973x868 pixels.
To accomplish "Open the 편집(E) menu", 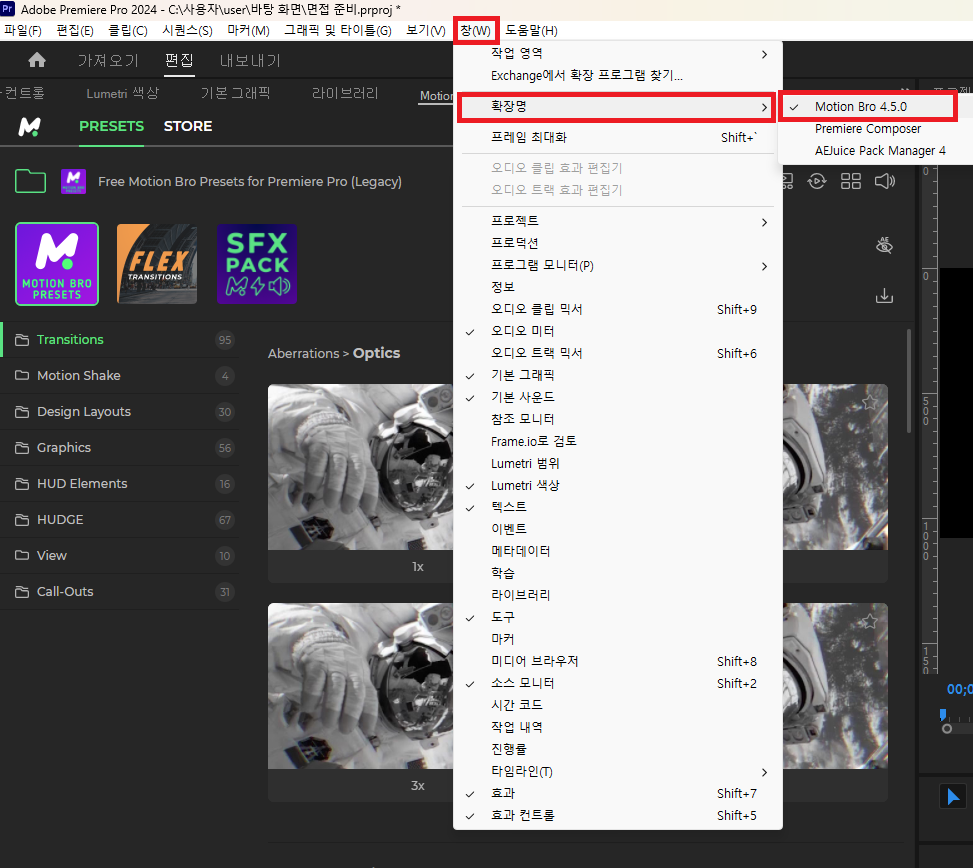I will pyautogui.click(x=75, y=30).
